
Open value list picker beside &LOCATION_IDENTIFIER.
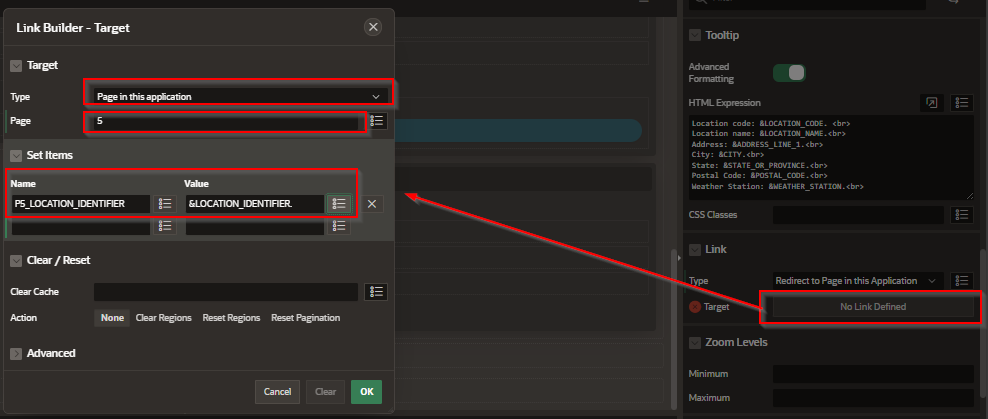[x=339, y=204]
